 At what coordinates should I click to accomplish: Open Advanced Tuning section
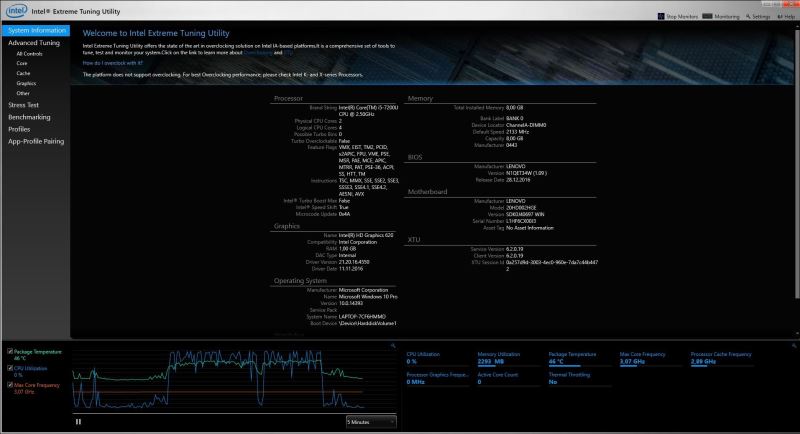point(34,43)
